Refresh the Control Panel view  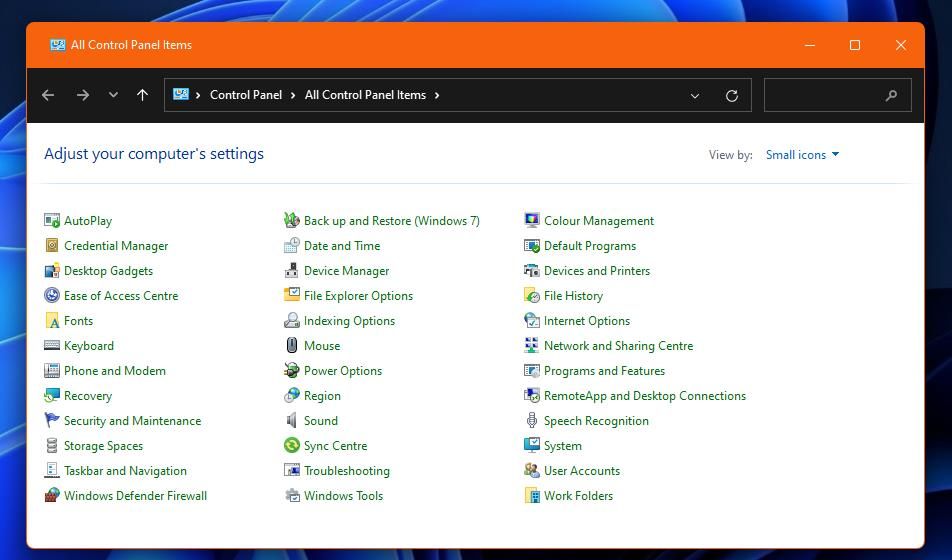(732, 95)
